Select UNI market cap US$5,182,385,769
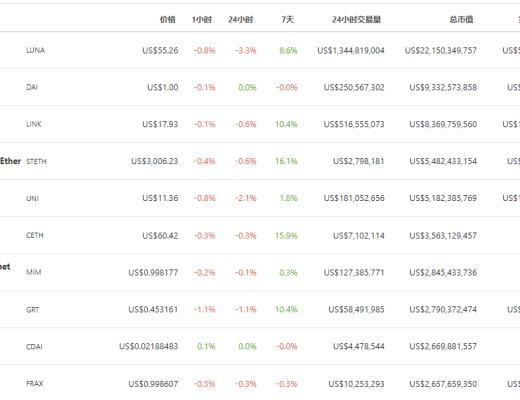 443,198
